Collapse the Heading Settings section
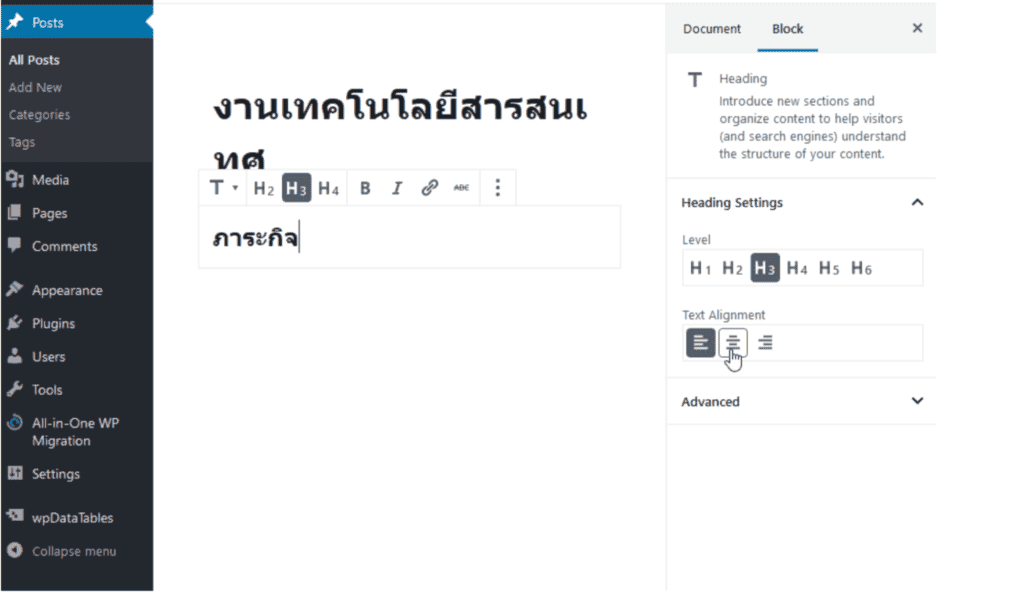This screenshot has width=1024, height=594. tap(917, 202)
